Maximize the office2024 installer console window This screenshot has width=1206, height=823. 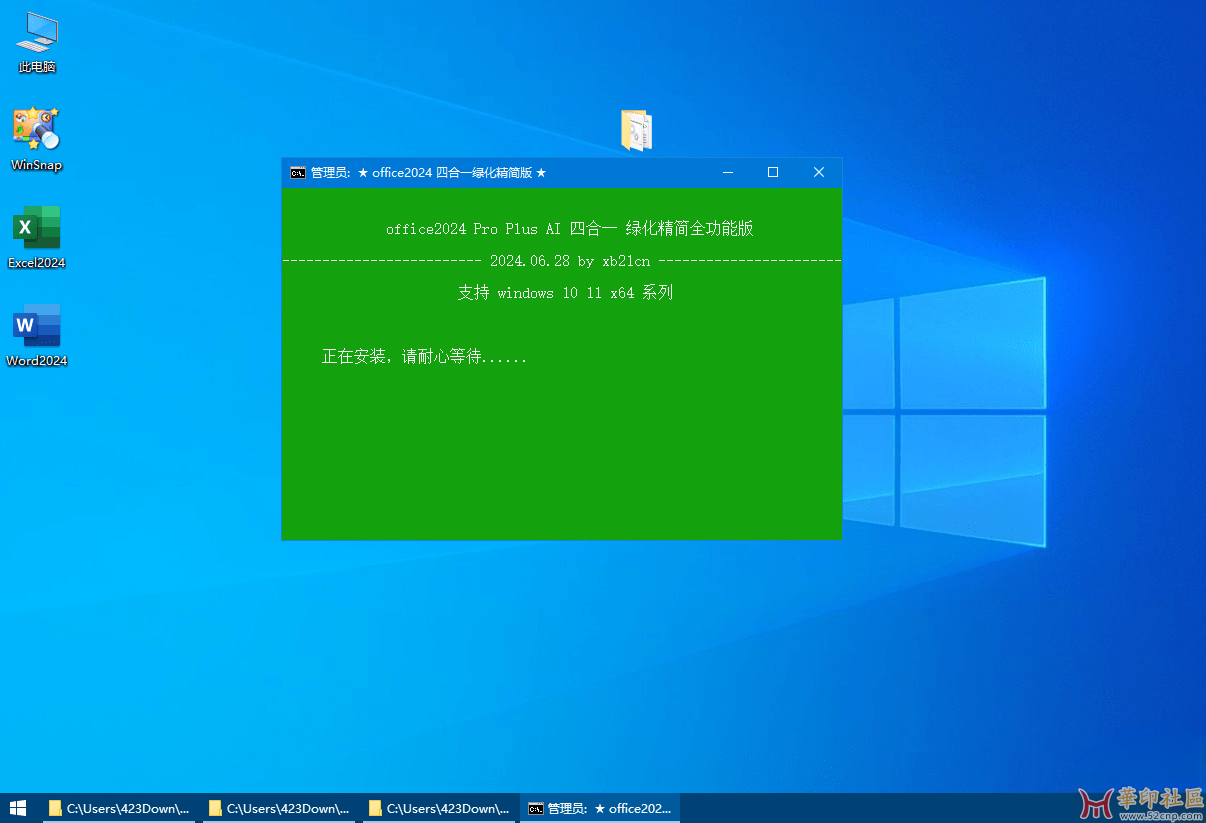pos(773,173)
